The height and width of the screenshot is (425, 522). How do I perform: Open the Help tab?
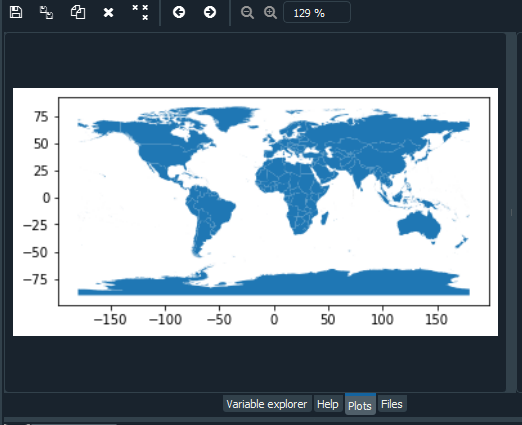(x=328, y=404)
